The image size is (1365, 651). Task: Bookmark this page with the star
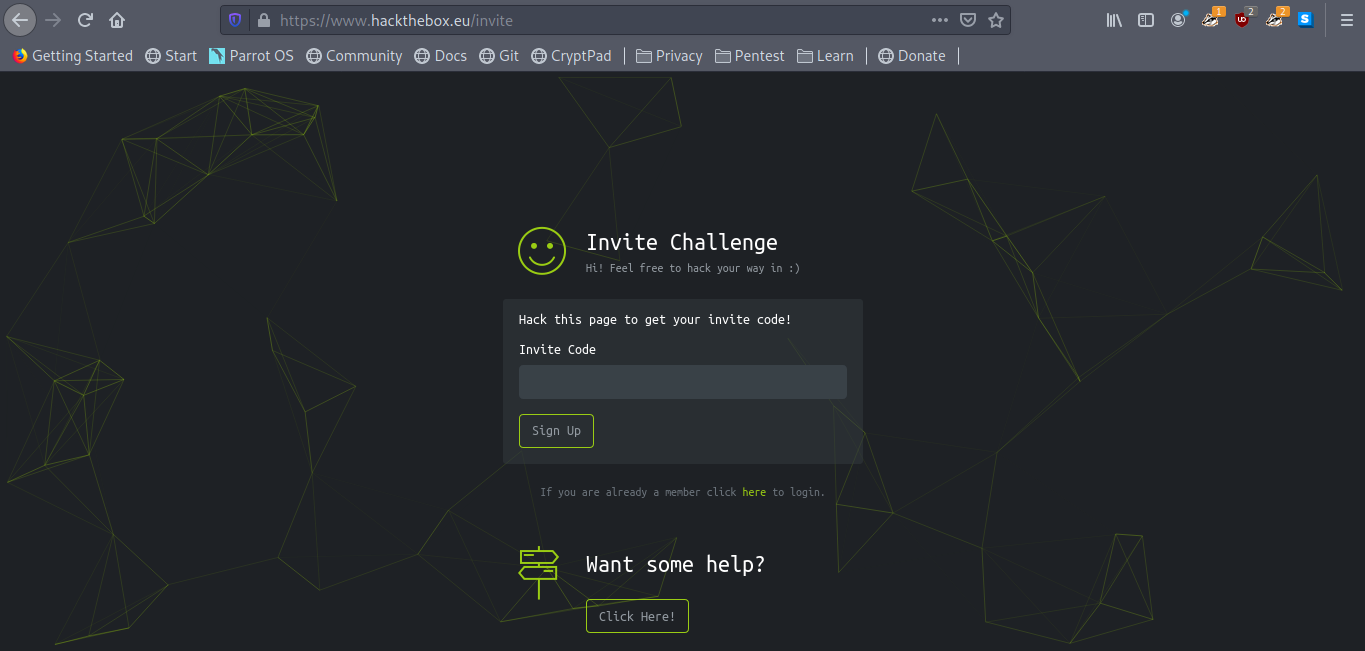[996, 20]
